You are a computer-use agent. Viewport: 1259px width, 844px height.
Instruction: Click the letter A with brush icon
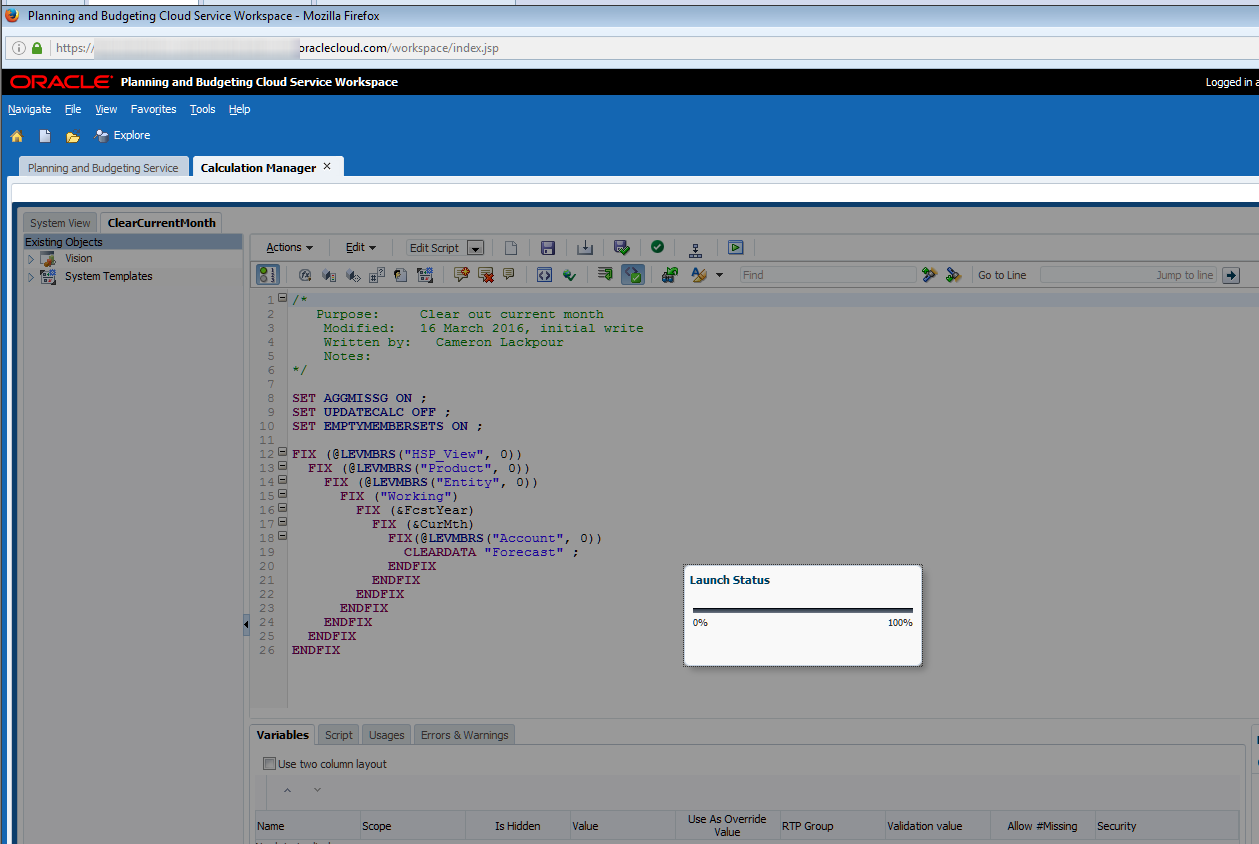699,274
